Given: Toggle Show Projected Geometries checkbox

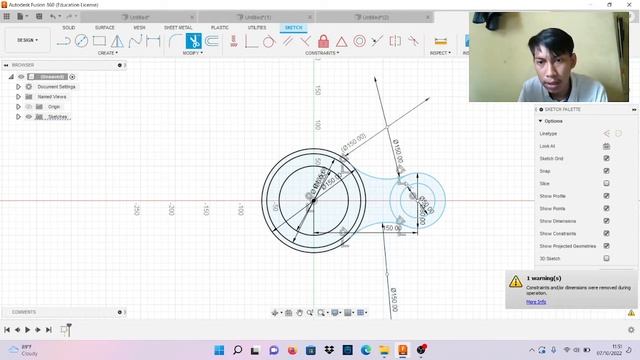Looking at the screenshot, I should (x=607, y=246).
